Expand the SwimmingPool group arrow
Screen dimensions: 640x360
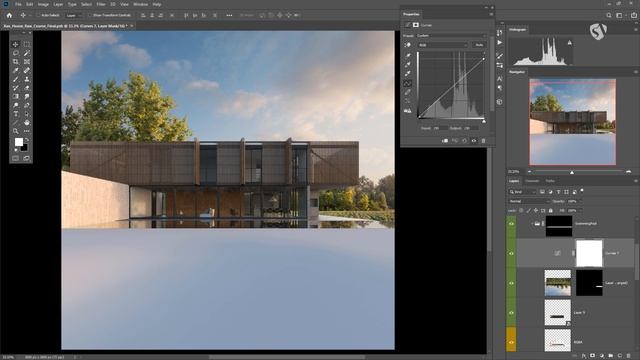click(x=532, y=224)
